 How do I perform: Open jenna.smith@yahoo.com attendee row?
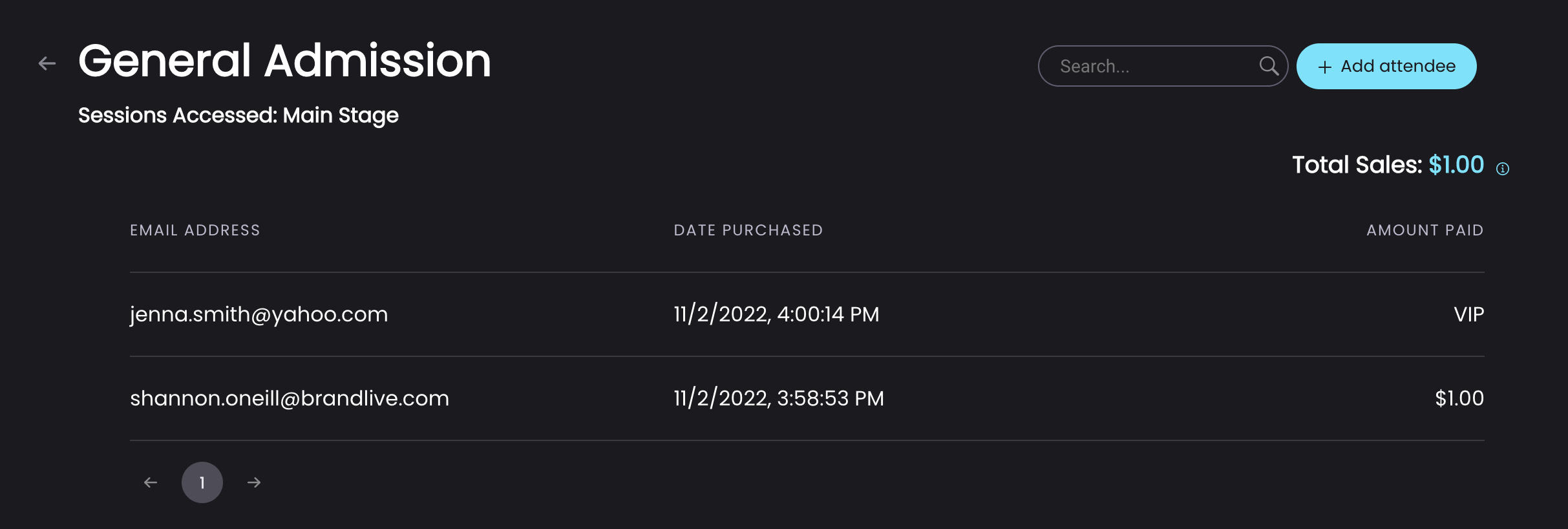[807, 314]
